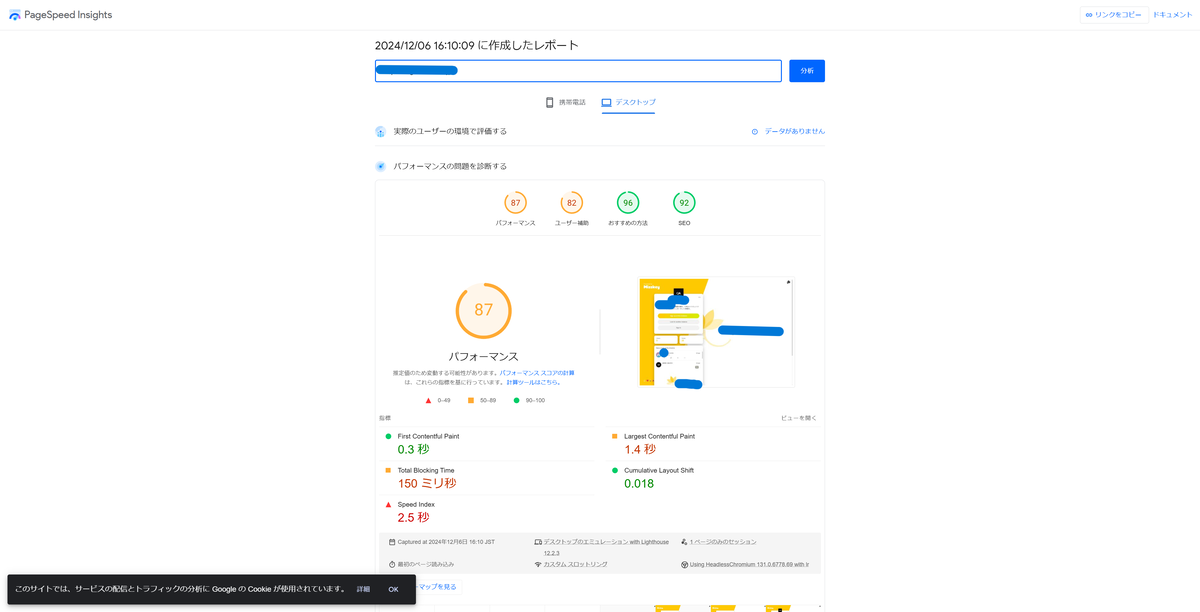Click the link-copy chain icon

click(1089, 15)
